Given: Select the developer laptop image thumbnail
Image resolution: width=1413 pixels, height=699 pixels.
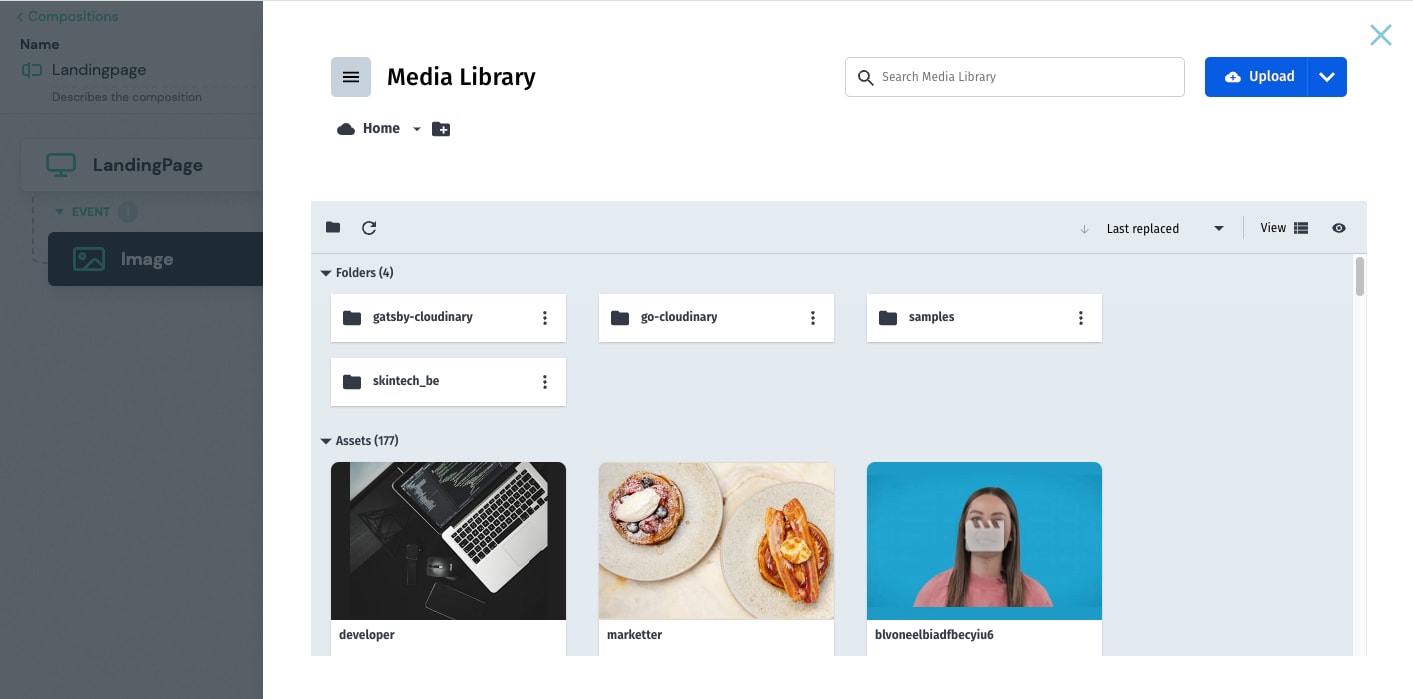Looking at the screenshot, I should tap(448, 541).
